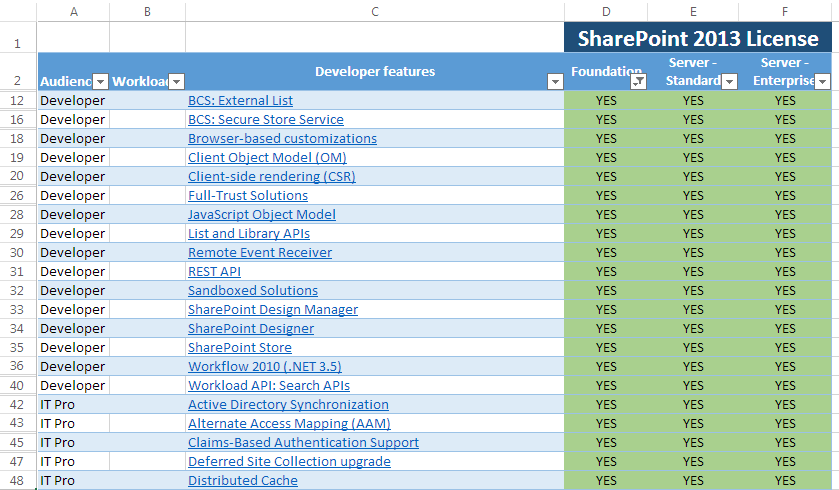Select row 26 header
Screen dimensions: 839x490
18,195
